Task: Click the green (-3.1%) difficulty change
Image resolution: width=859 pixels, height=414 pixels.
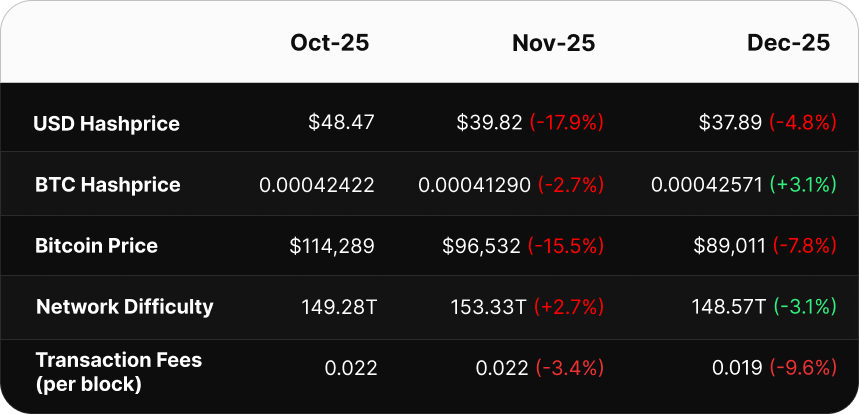Action: tap(803, 307)
